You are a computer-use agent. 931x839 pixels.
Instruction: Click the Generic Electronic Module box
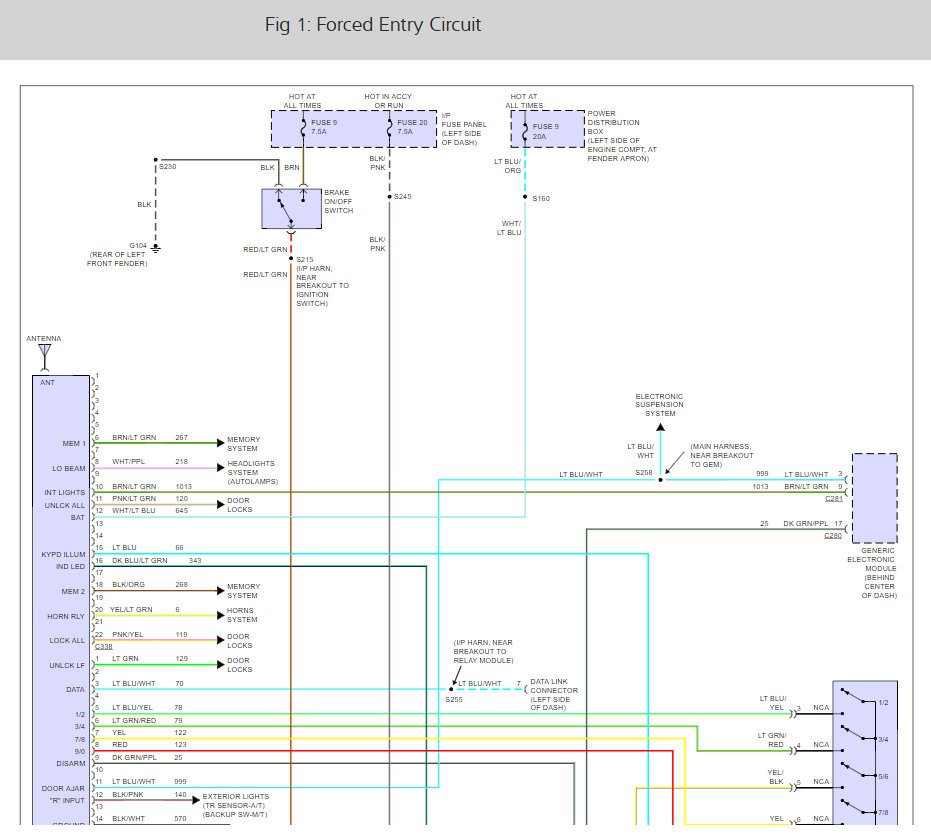coord(875,498)
